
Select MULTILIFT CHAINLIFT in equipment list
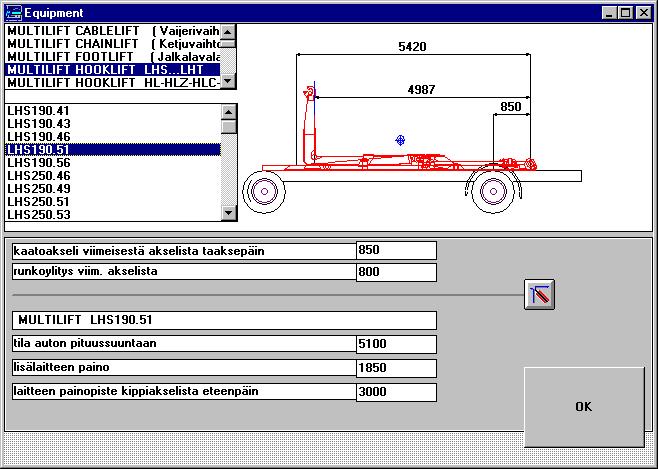coord(112,44)
